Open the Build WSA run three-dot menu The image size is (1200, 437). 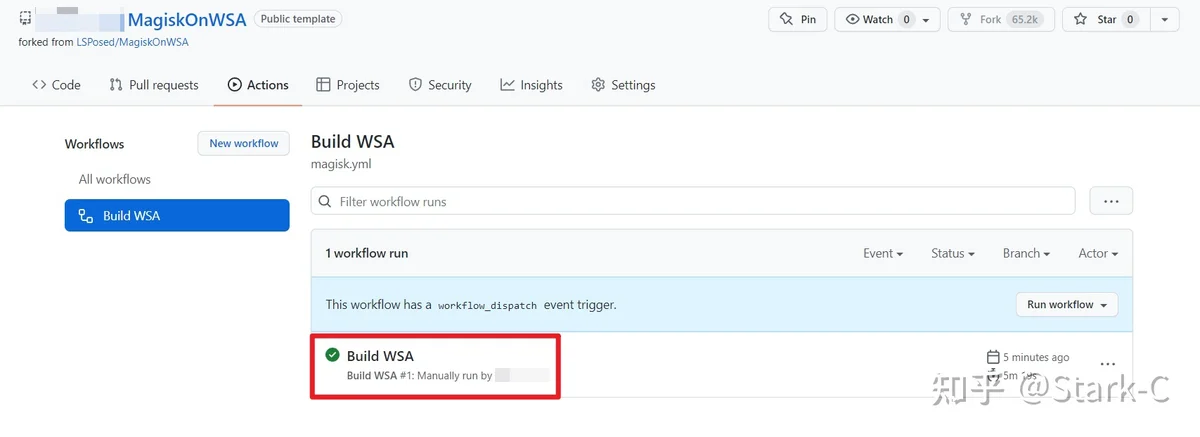pyautogui.click(x=1108, y=364)
